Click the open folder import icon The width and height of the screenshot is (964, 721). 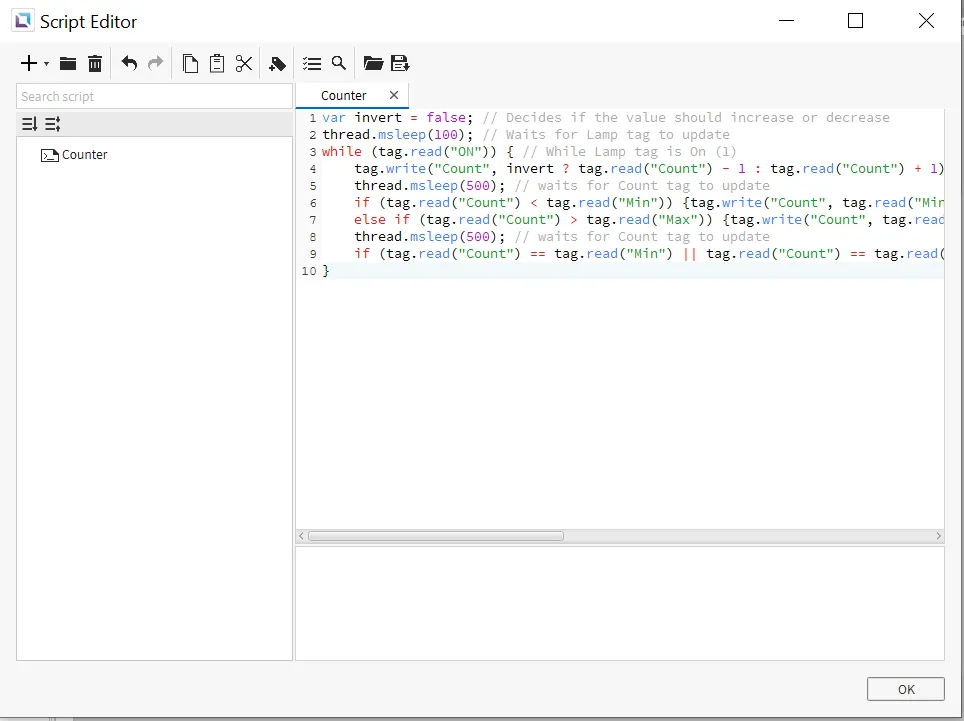(373, 64)
